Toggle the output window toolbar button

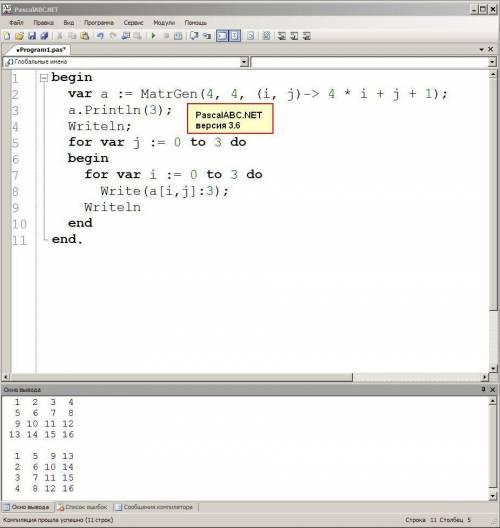(222, 36)
